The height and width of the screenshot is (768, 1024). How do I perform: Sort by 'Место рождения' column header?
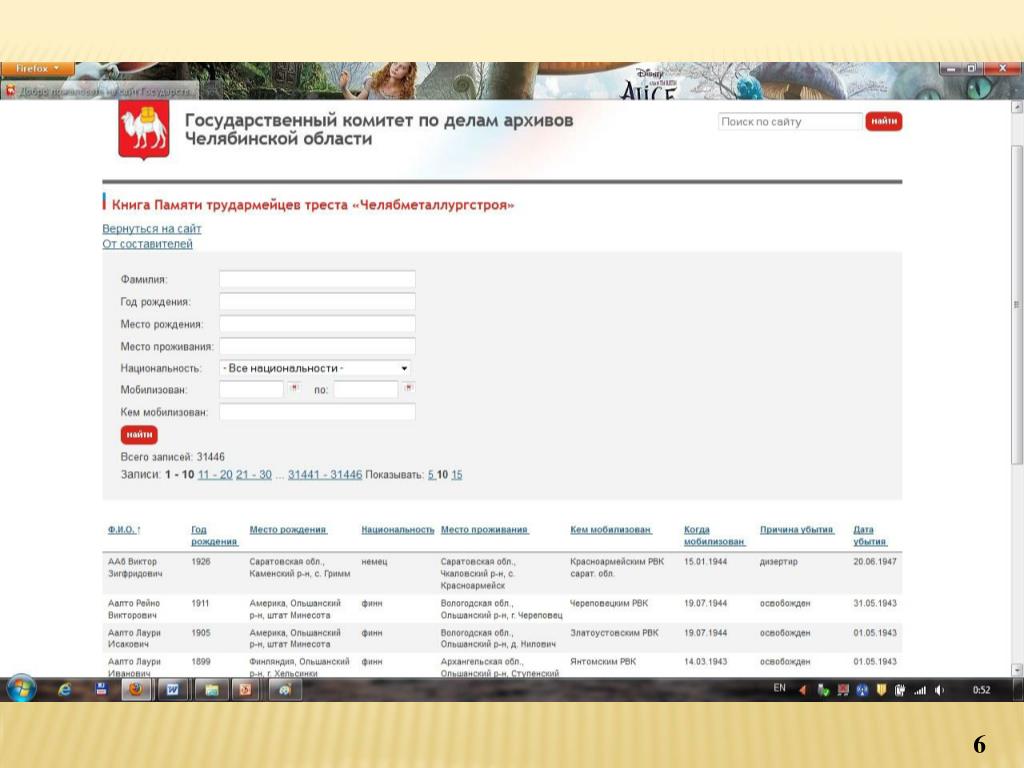coord(288,530)
